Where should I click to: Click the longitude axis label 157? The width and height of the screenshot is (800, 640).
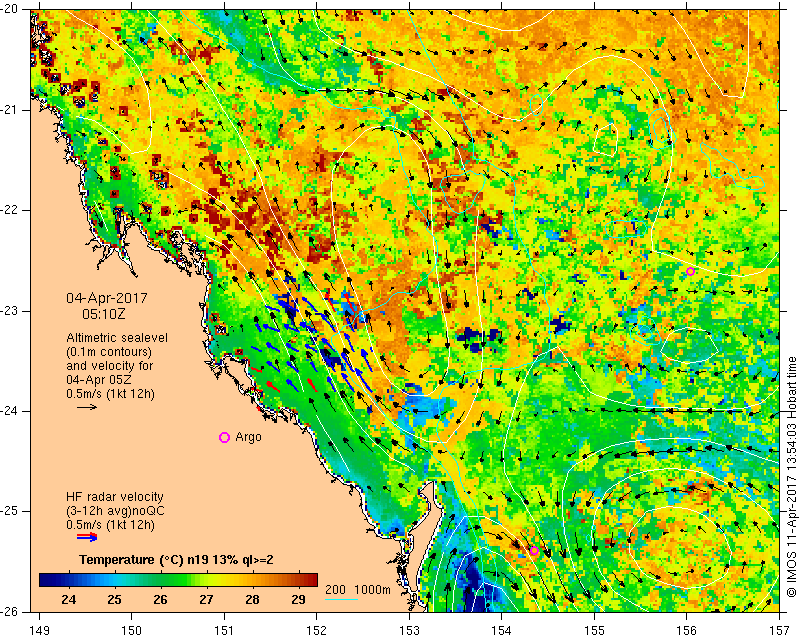(x=780, y=630)
